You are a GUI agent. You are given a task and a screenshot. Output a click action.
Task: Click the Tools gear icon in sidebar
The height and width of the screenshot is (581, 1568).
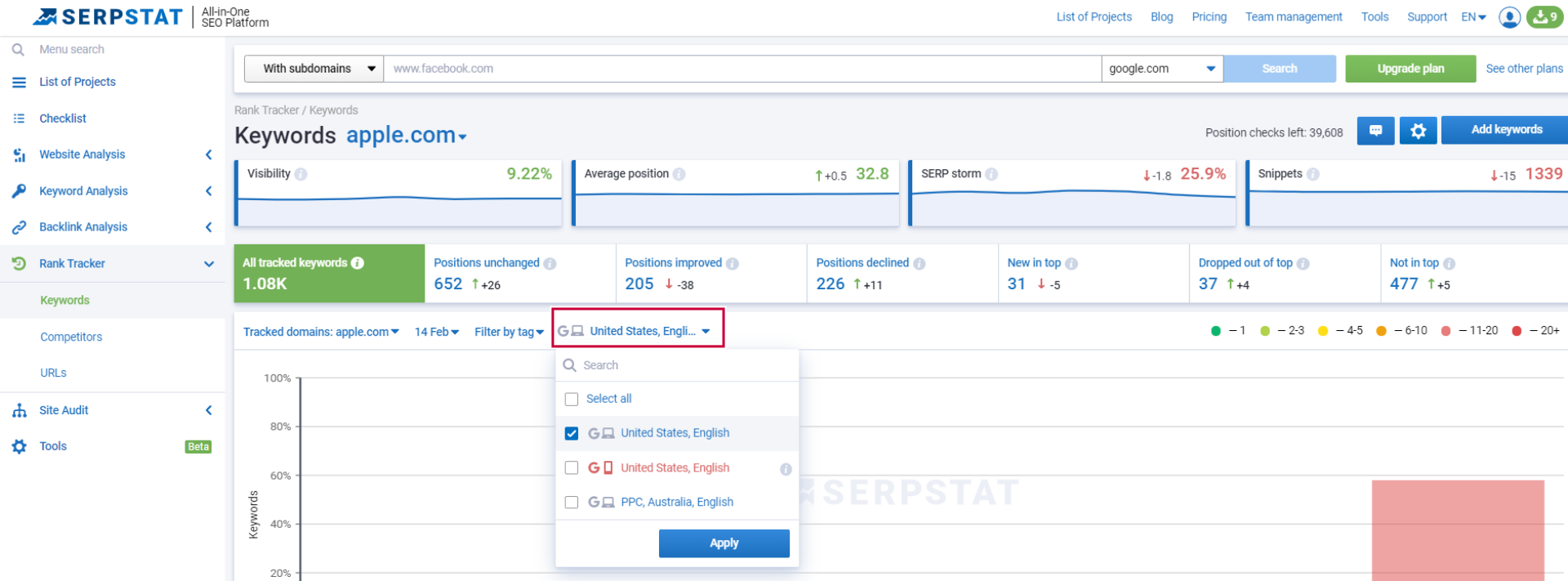point(19,446)
